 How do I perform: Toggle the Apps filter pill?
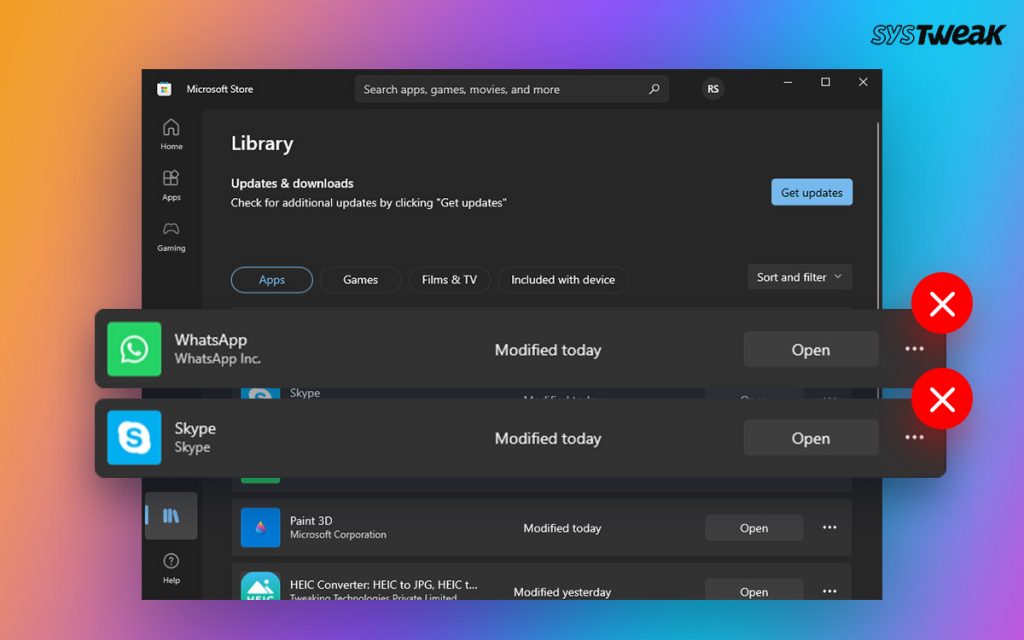(x=271, y=280)
